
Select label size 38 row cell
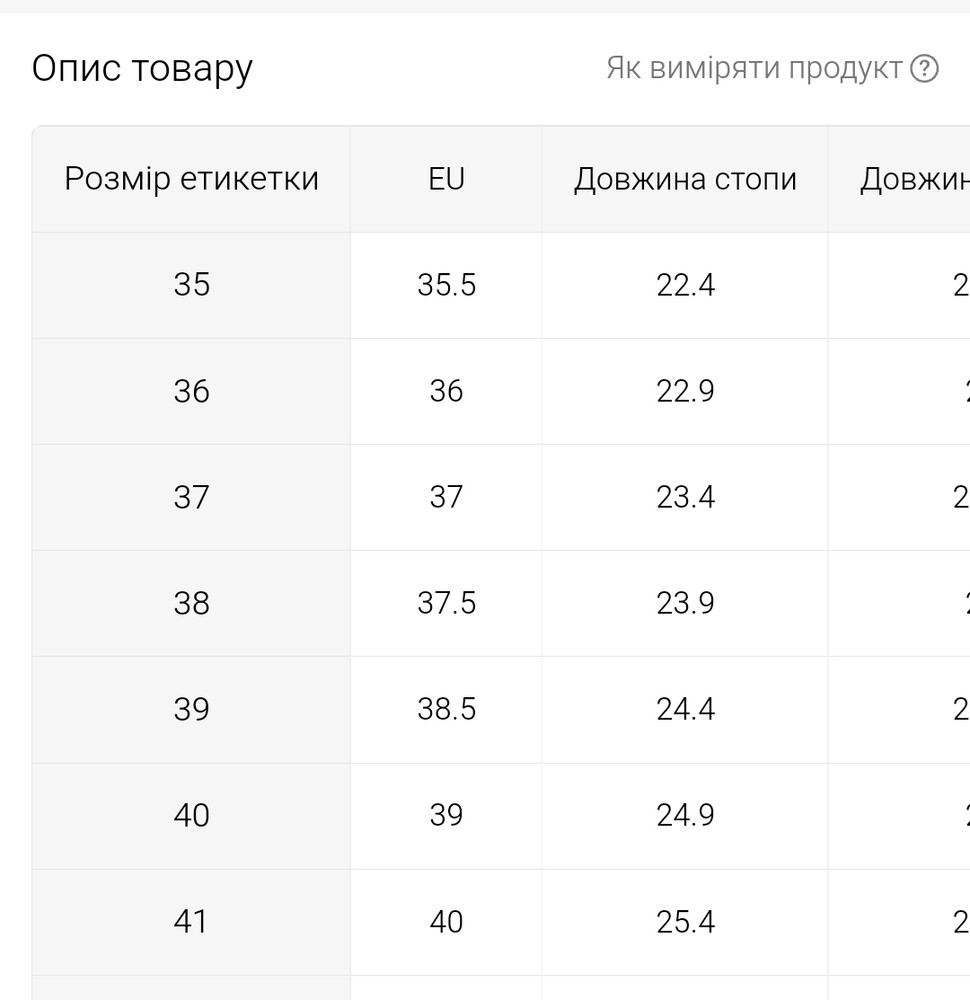(191, 603)
